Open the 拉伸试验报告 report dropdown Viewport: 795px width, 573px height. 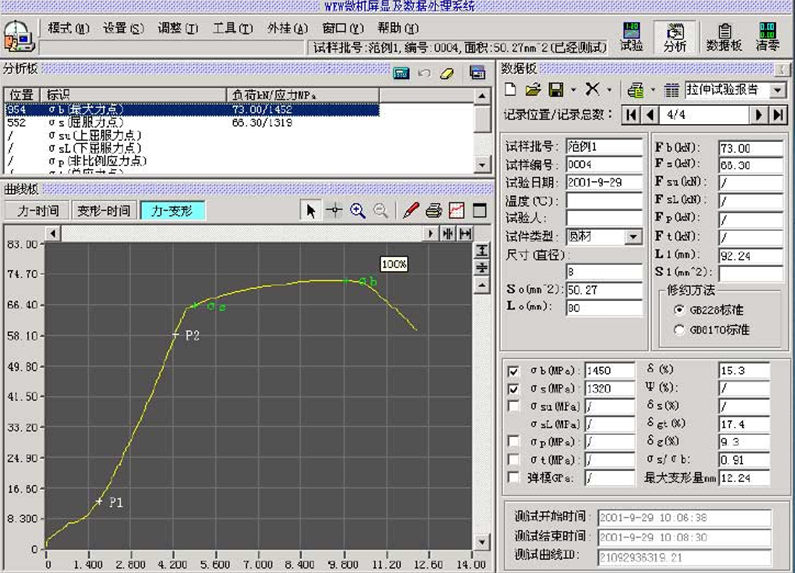(x=777, y=90)
